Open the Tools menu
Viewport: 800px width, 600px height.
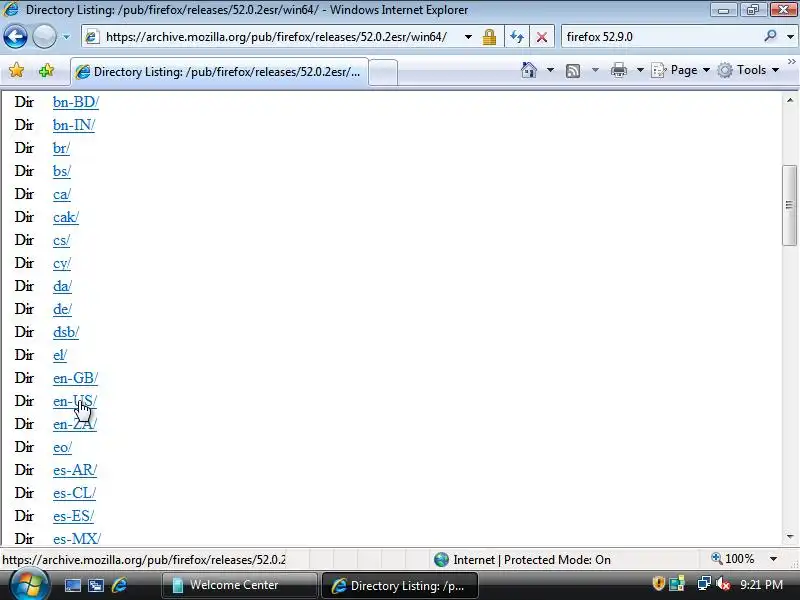coord(748,70)
